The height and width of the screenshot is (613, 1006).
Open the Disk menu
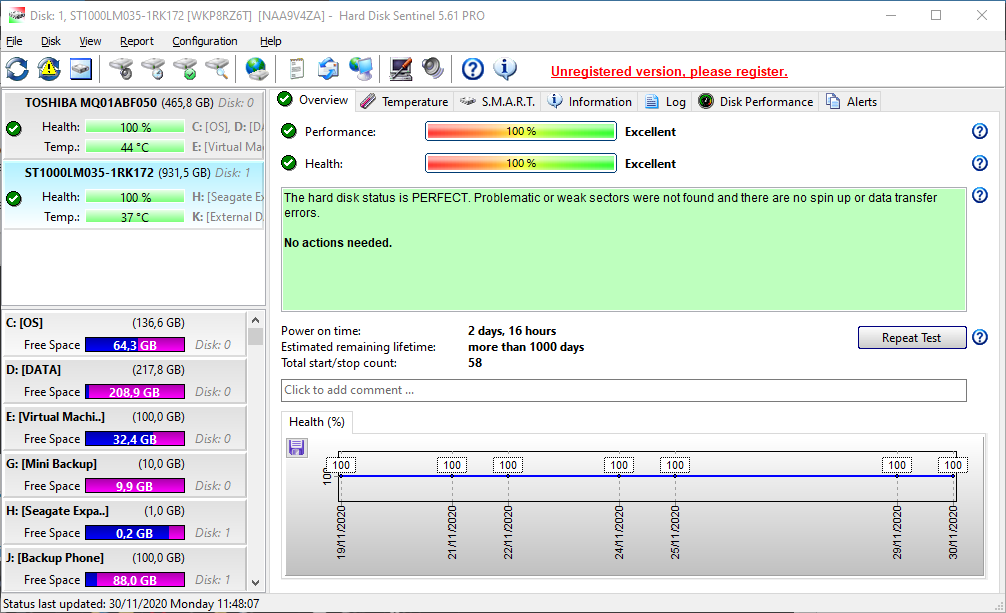click(51, 41)
